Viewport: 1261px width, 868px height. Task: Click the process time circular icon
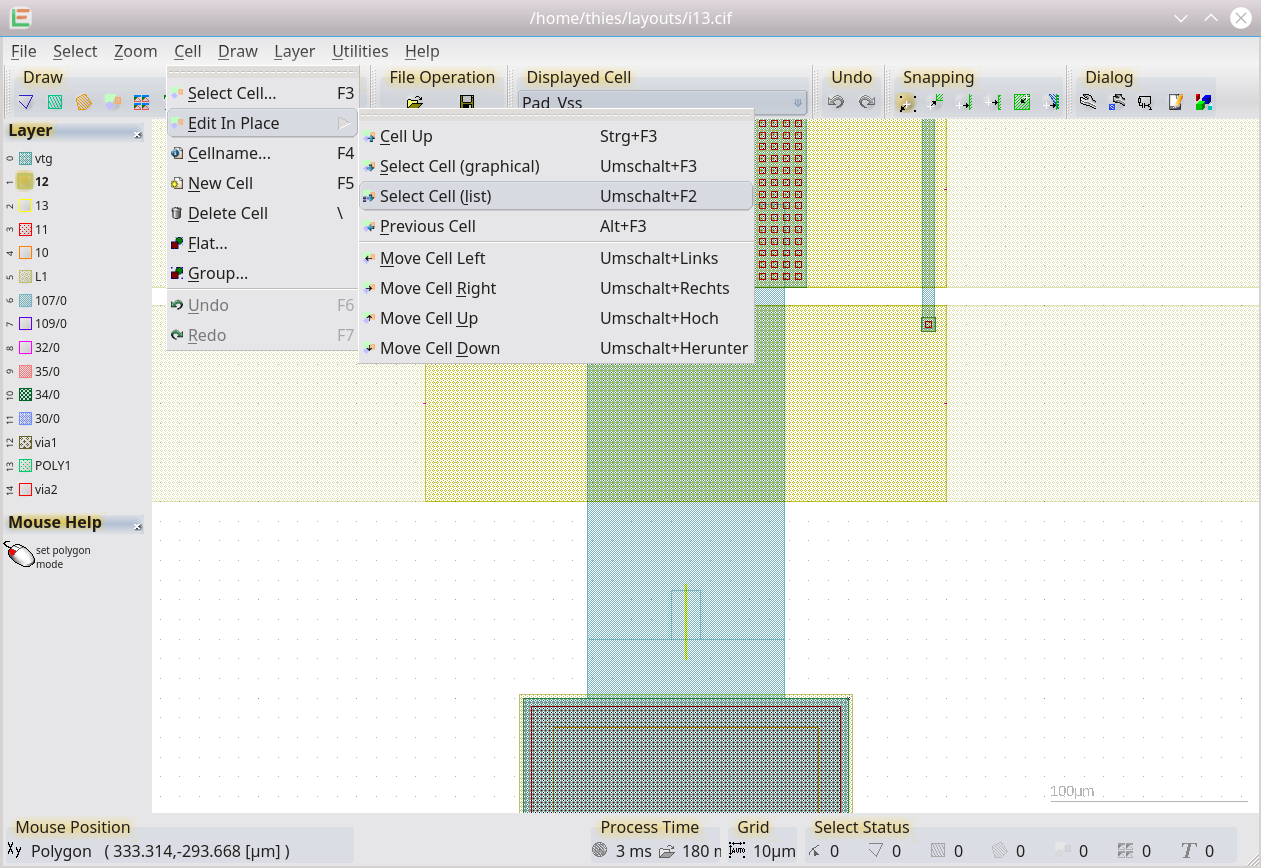[x=599, y=851]
